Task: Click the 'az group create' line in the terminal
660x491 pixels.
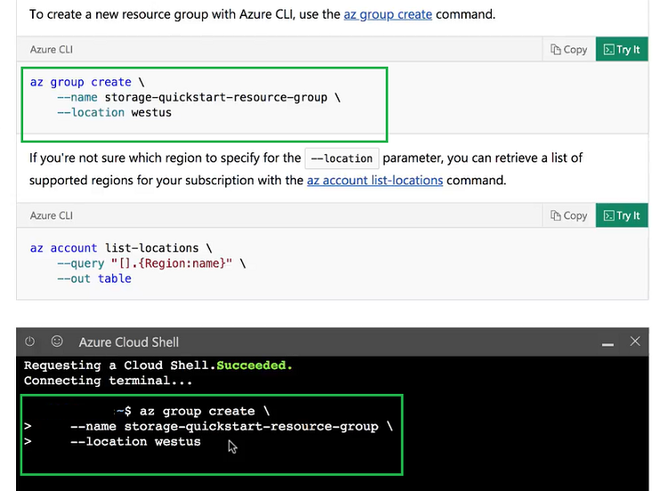Action: [205, 411]
